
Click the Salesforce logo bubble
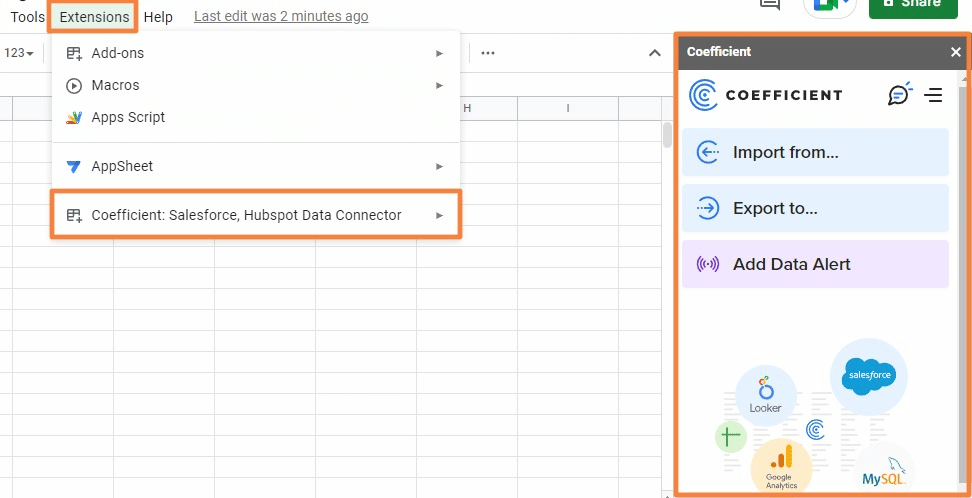[x=868, y=376]
